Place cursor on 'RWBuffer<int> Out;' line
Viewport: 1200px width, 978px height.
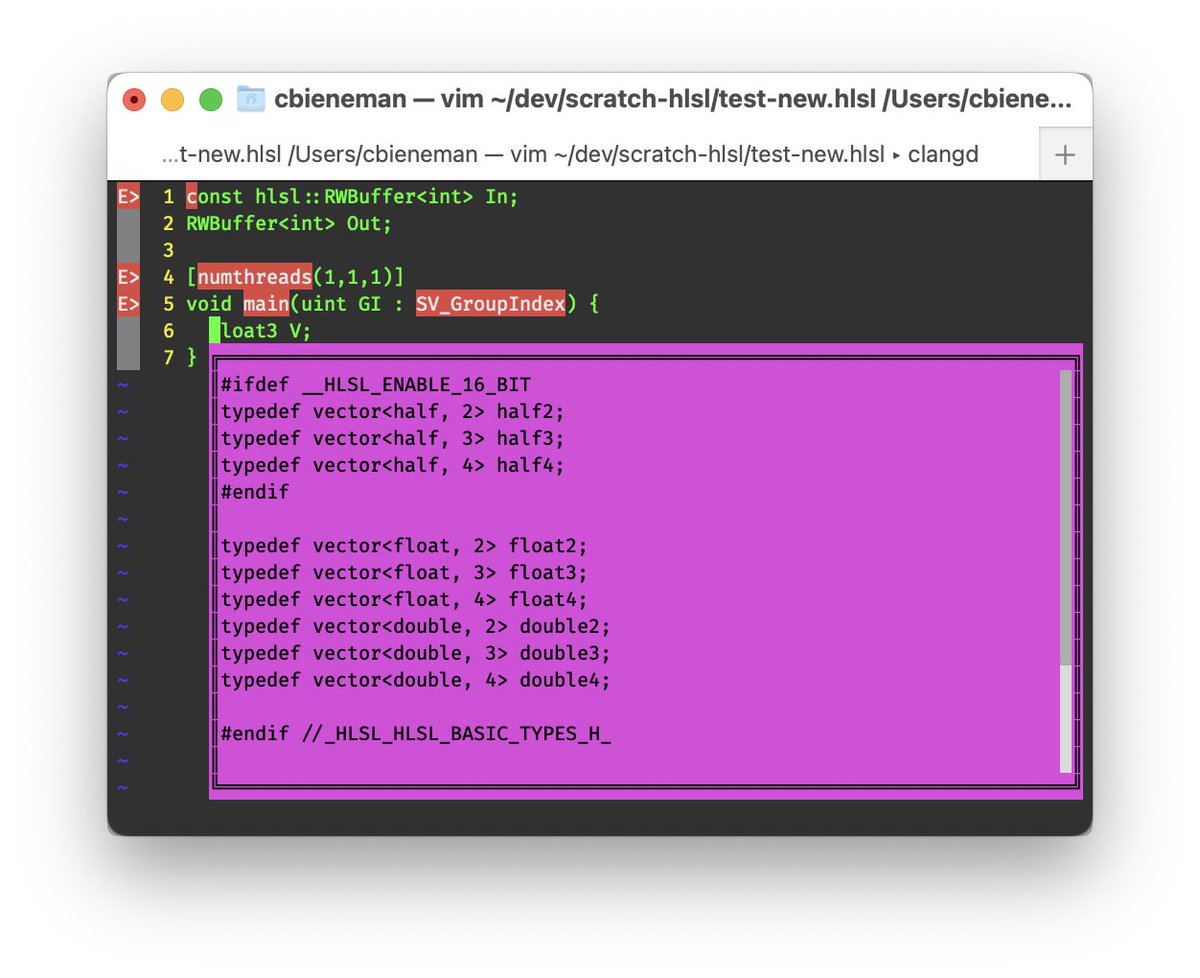(289, 223)
